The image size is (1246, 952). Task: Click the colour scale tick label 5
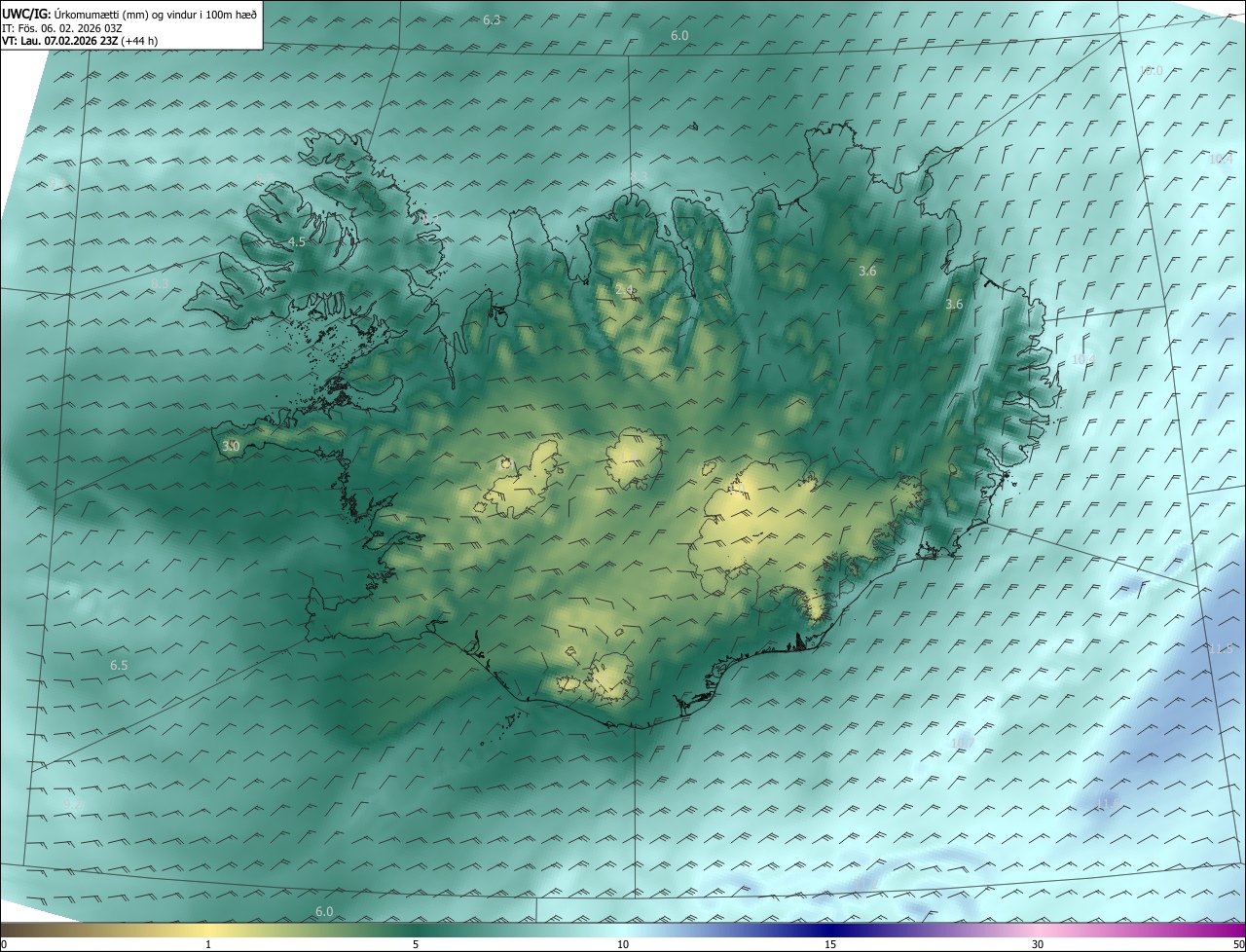click(x=416, y=945)
